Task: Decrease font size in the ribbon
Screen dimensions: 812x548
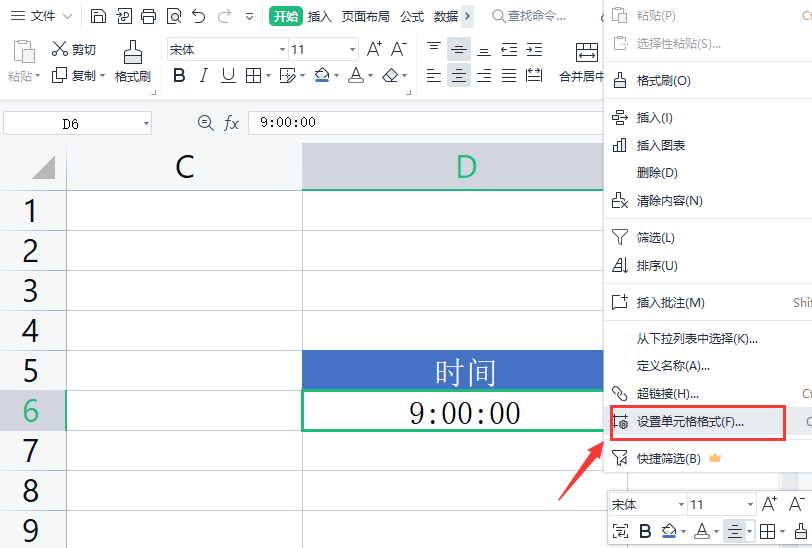Action: click(x=398, y=49)
